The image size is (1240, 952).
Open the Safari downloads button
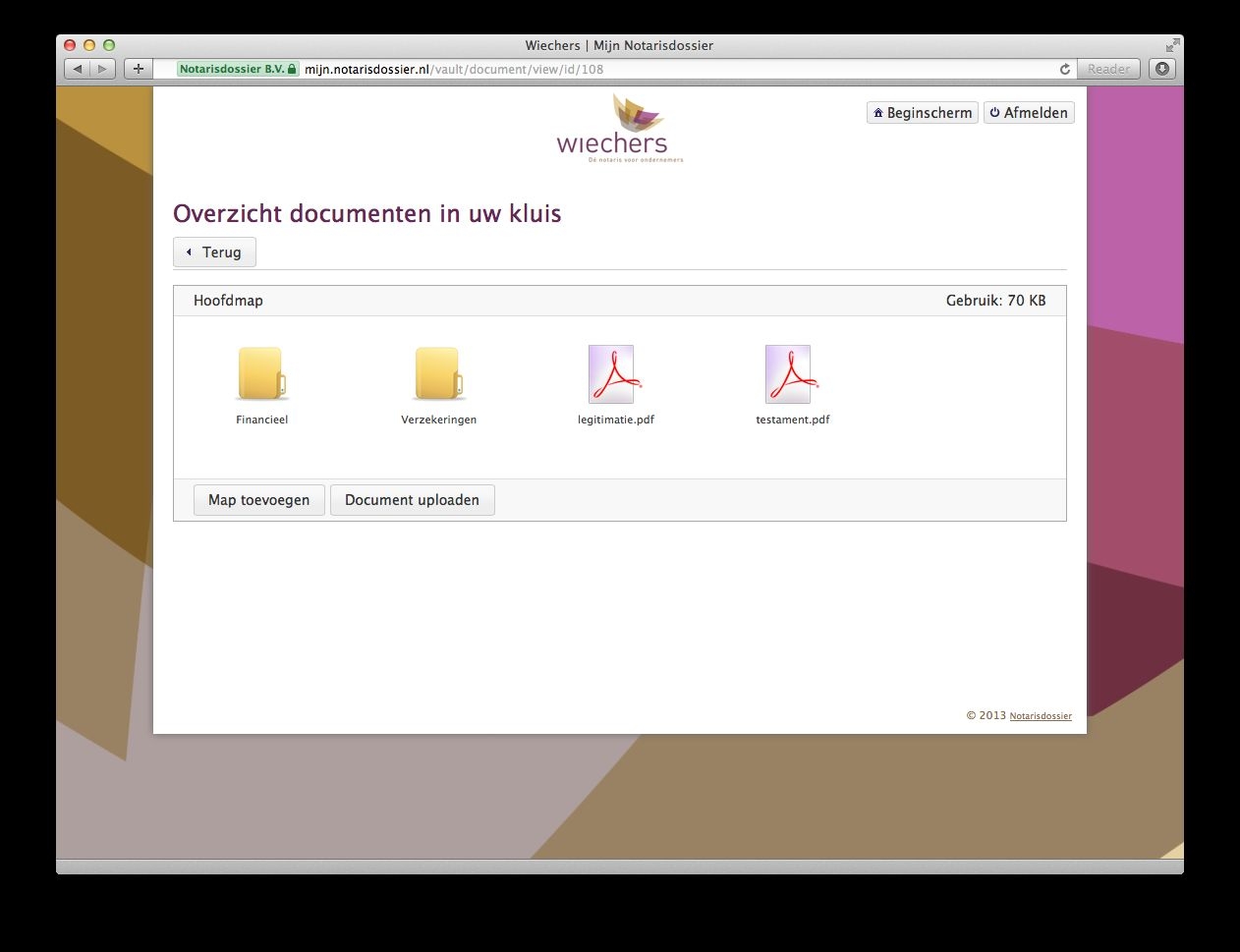pyautogui.click(x=1162, y=69)
